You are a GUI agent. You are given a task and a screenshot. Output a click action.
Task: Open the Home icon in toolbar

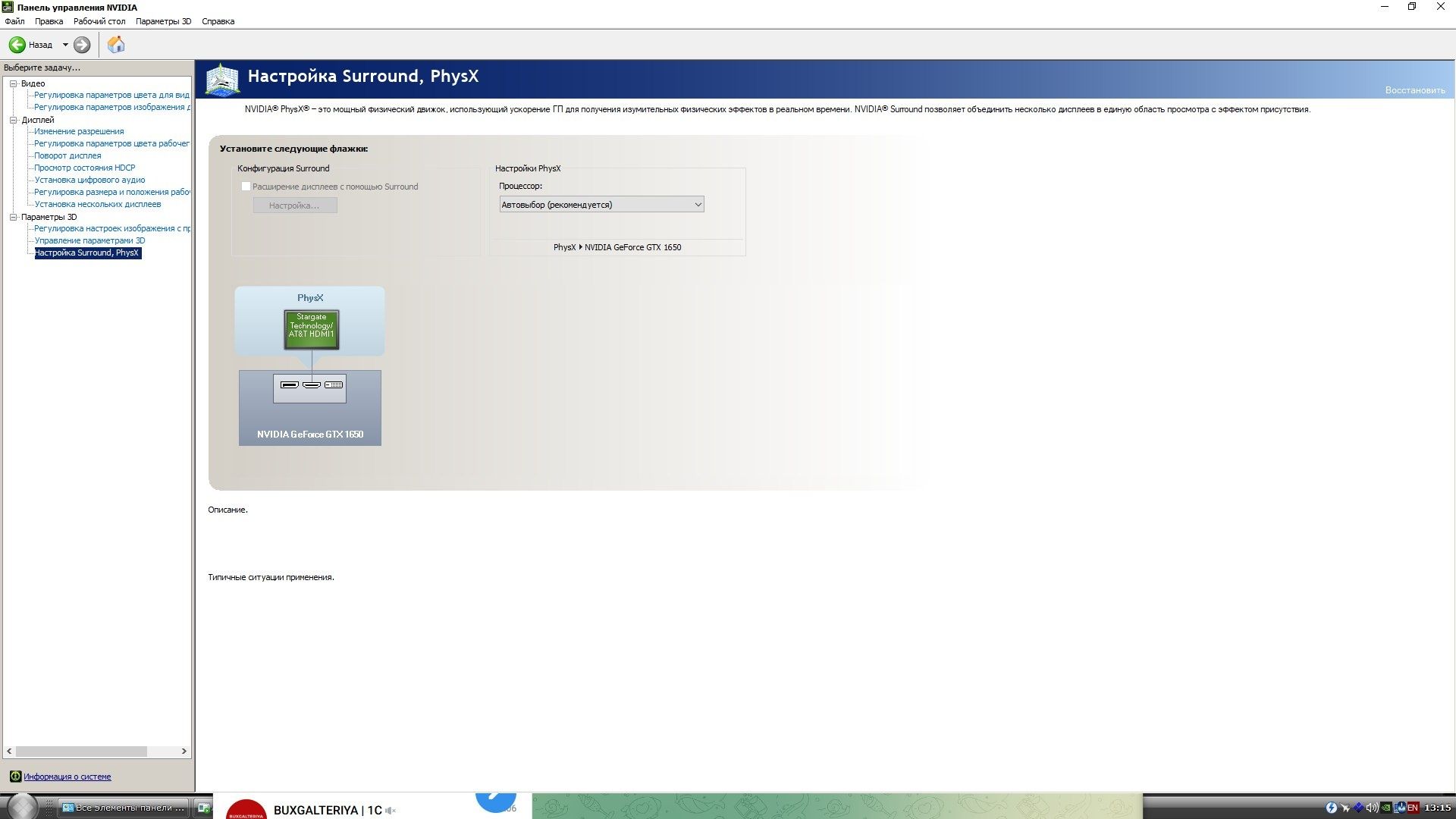(x=116, y=45)
